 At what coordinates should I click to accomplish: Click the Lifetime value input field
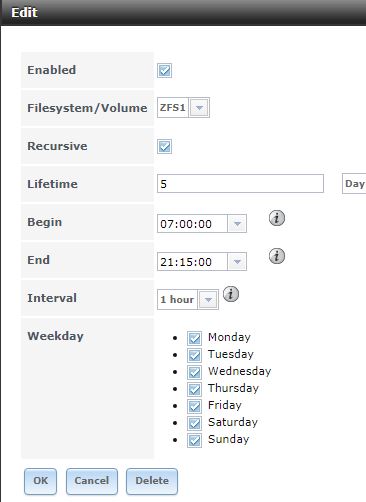click(240, 184)
